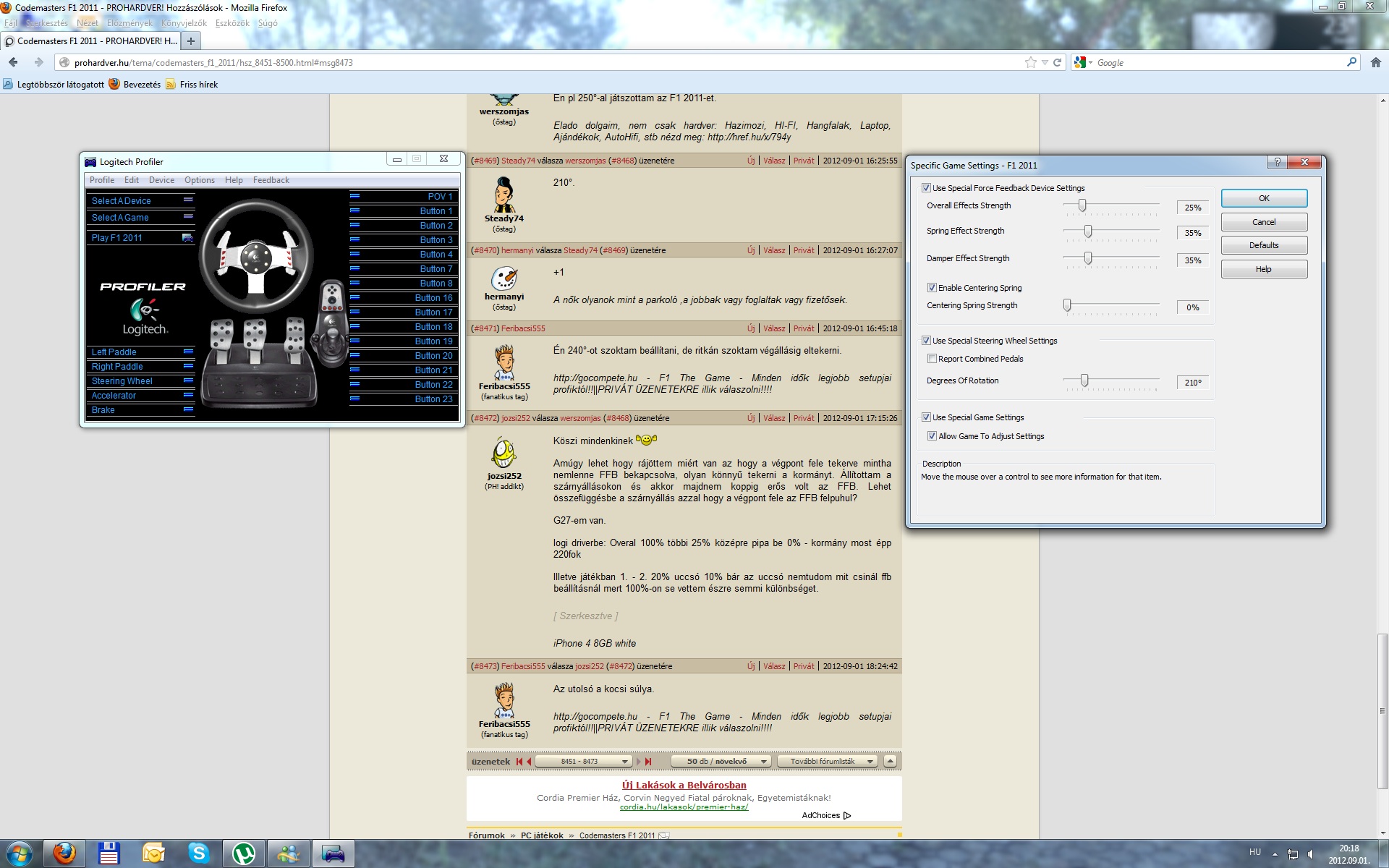Click hermanyi snowman avatar
This screenshot has height=868, width=1389.
504,278
